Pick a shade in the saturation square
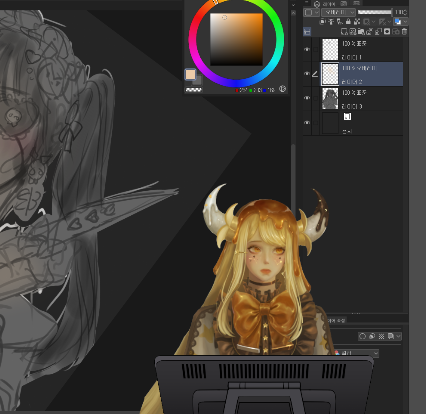 (x=236, y=39)
